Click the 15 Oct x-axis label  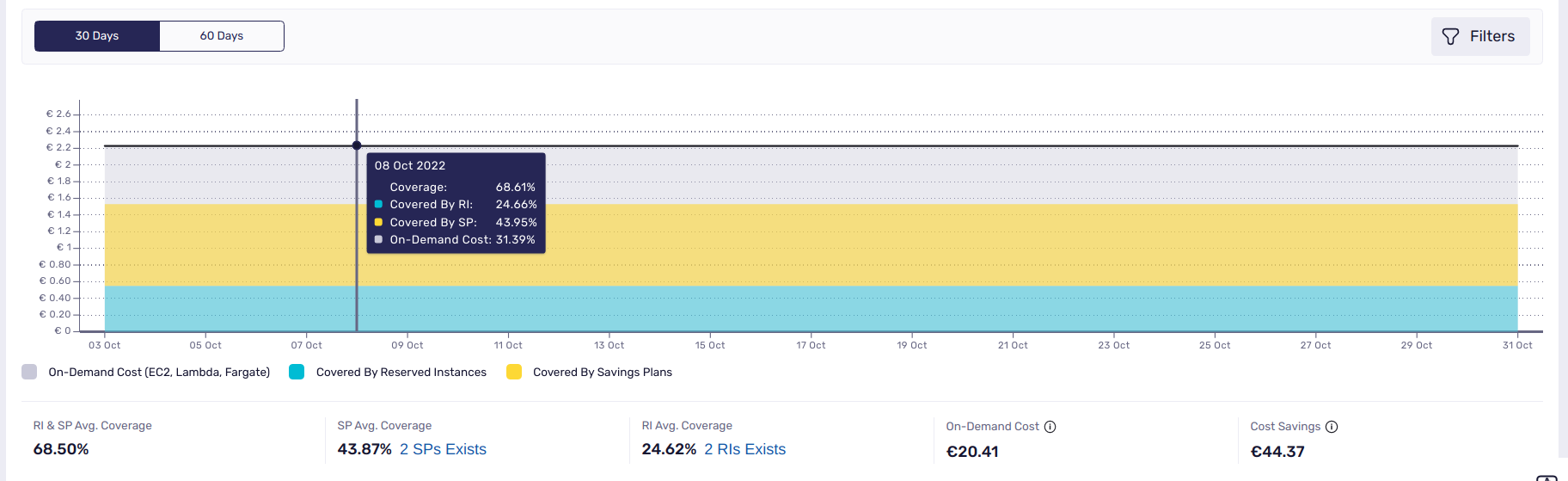(x=710, y=345)
